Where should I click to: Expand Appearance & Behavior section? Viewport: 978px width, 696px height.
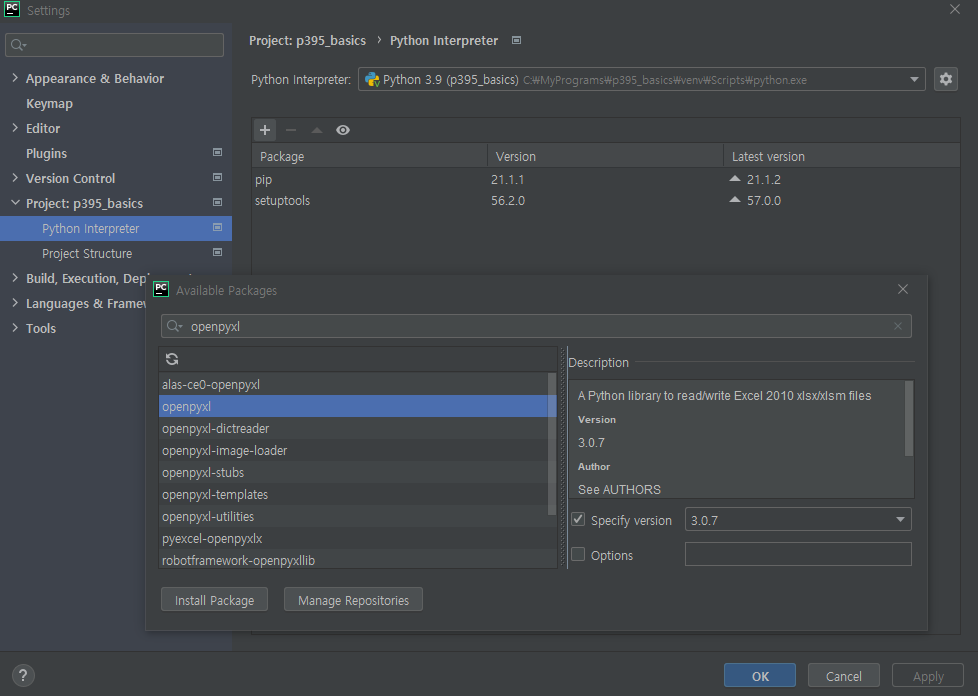pos(15,78)
